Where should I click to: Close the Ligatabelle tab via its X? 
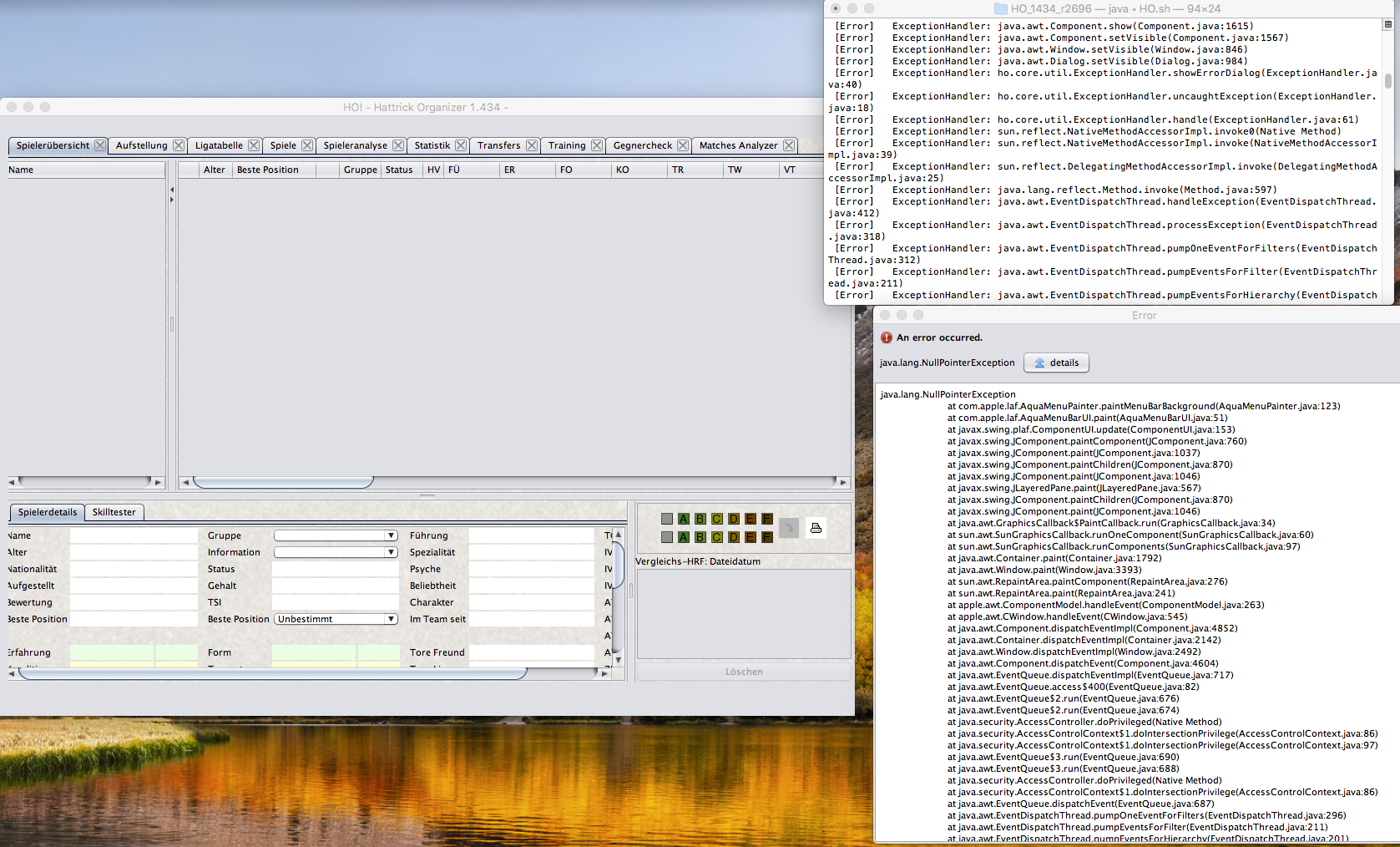pyautogui.click(x=254, y=145)
